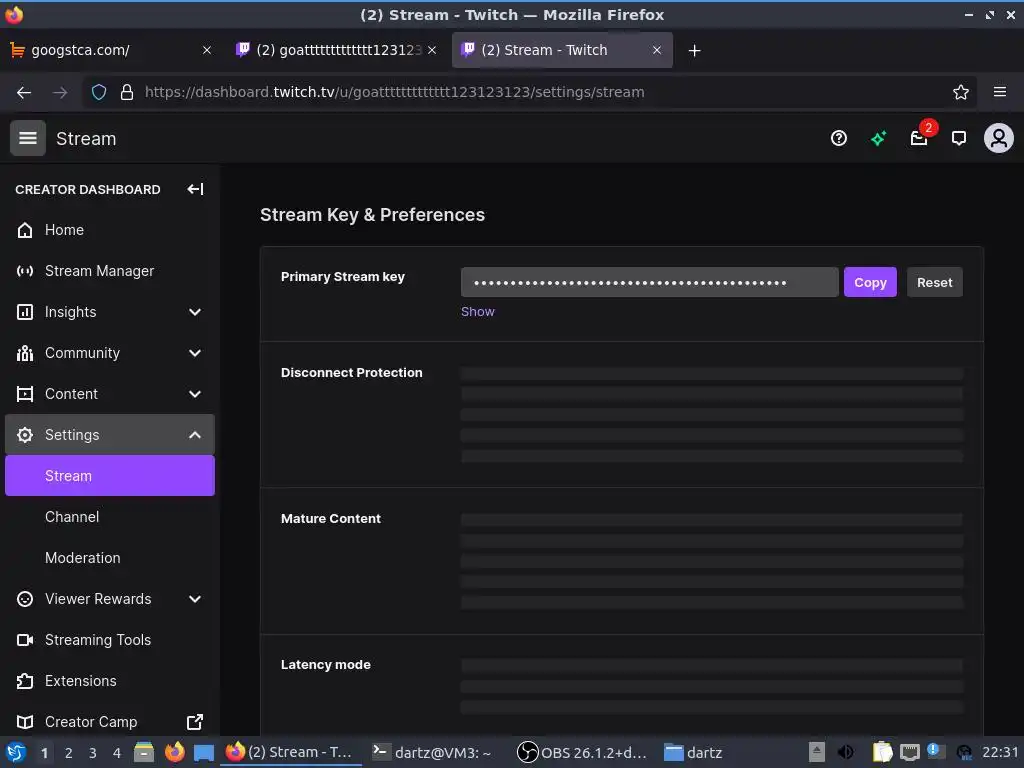The width and height of the screenshot is (1024, 768).
Task: Click the green sparkle Bits icon
Action: [878, 138]
